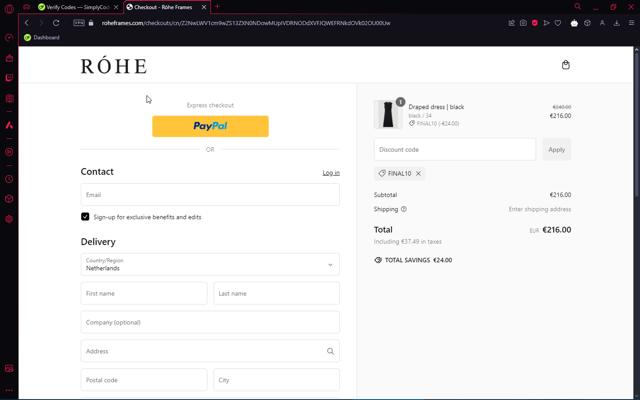Click the Last name field
Viewport: 640px width, 400px height.
(x=276, y=293)
